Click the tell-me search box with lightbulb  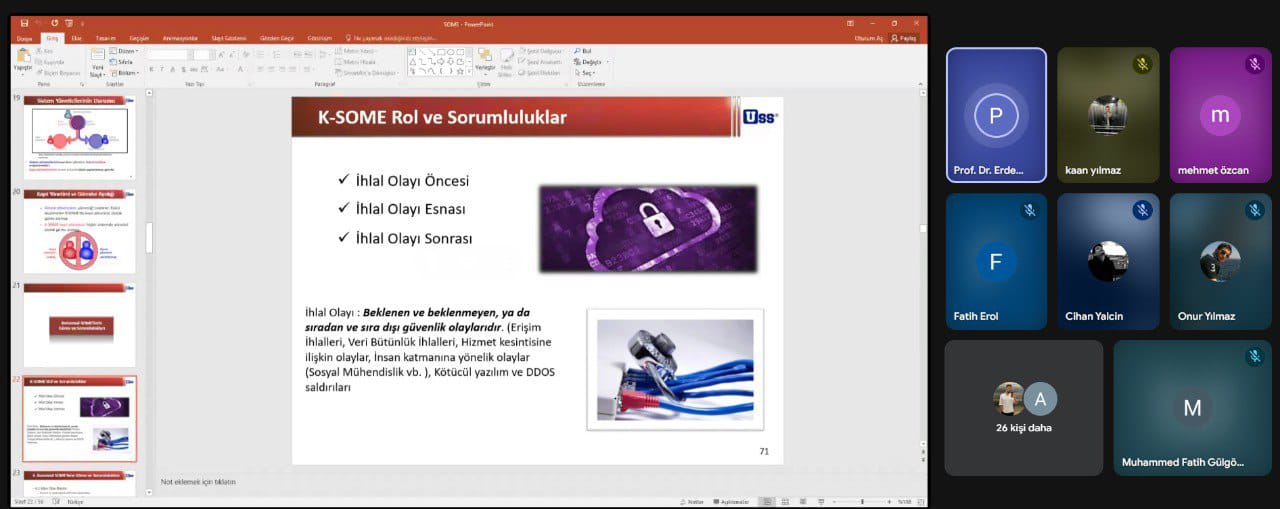tap(391, 38)
